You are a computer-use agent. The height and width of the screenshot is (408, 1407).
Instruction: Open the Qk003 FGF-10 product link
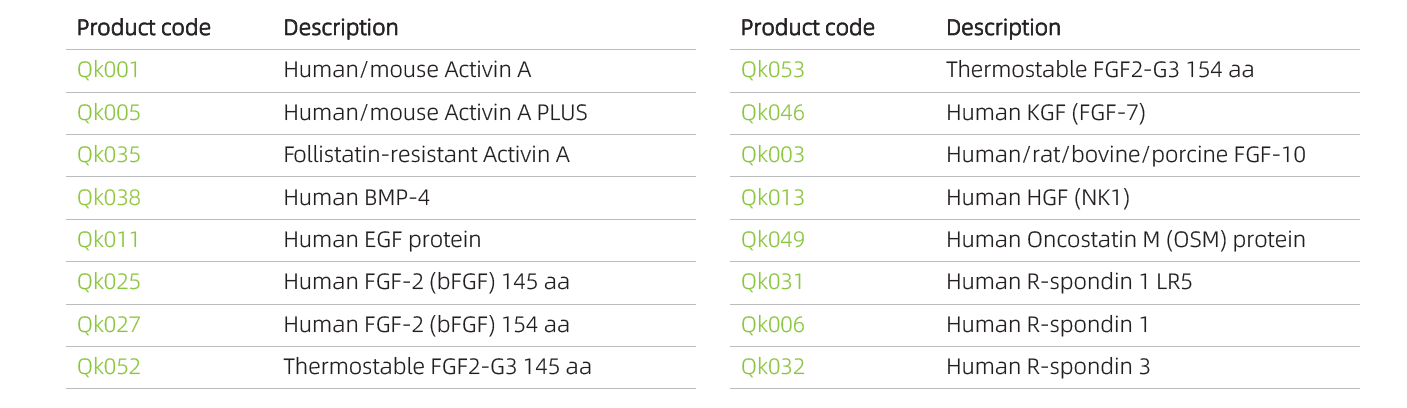pyautogui.click(x=772, y=155)
